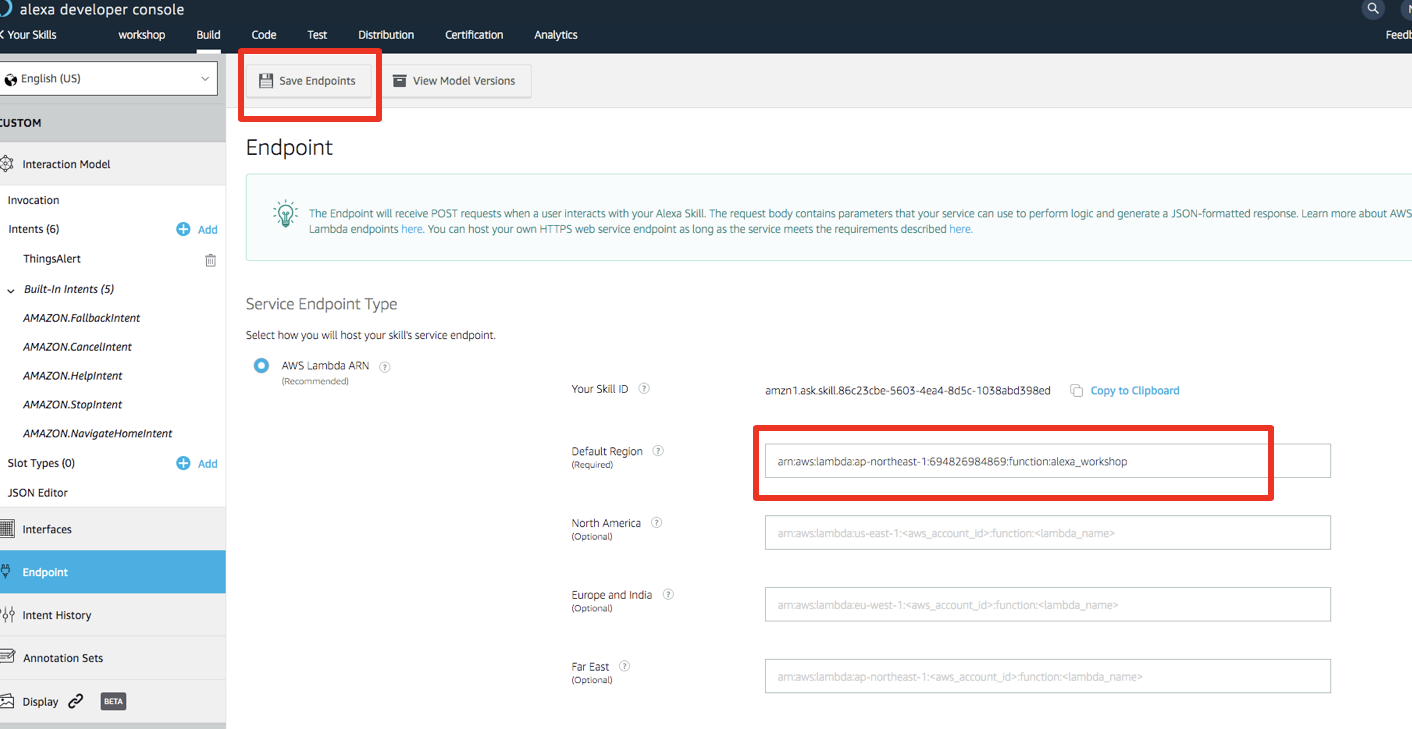Open Display section in sidebar
This screenshot has height=729, width=1412.
pos(110,701)
